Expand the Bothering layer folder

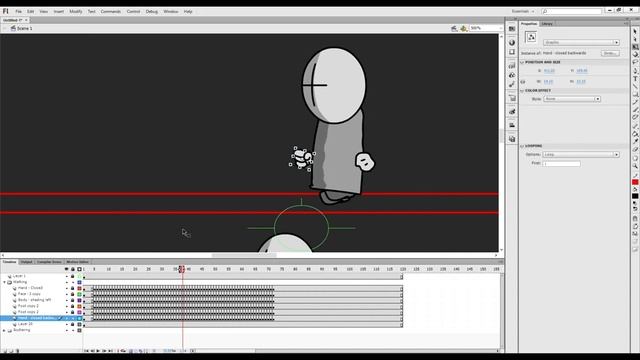4,330
